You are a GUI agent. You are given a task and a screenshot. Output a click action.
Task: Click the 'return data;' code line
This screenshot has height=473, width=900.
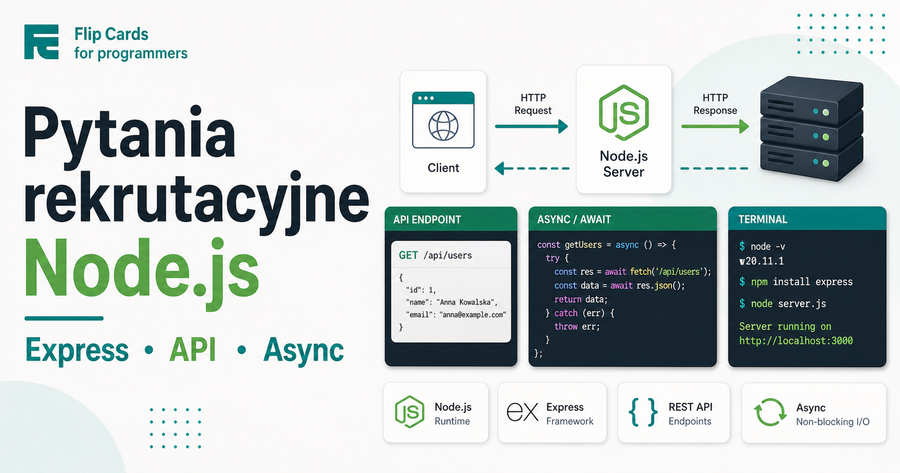pos(581,299)
